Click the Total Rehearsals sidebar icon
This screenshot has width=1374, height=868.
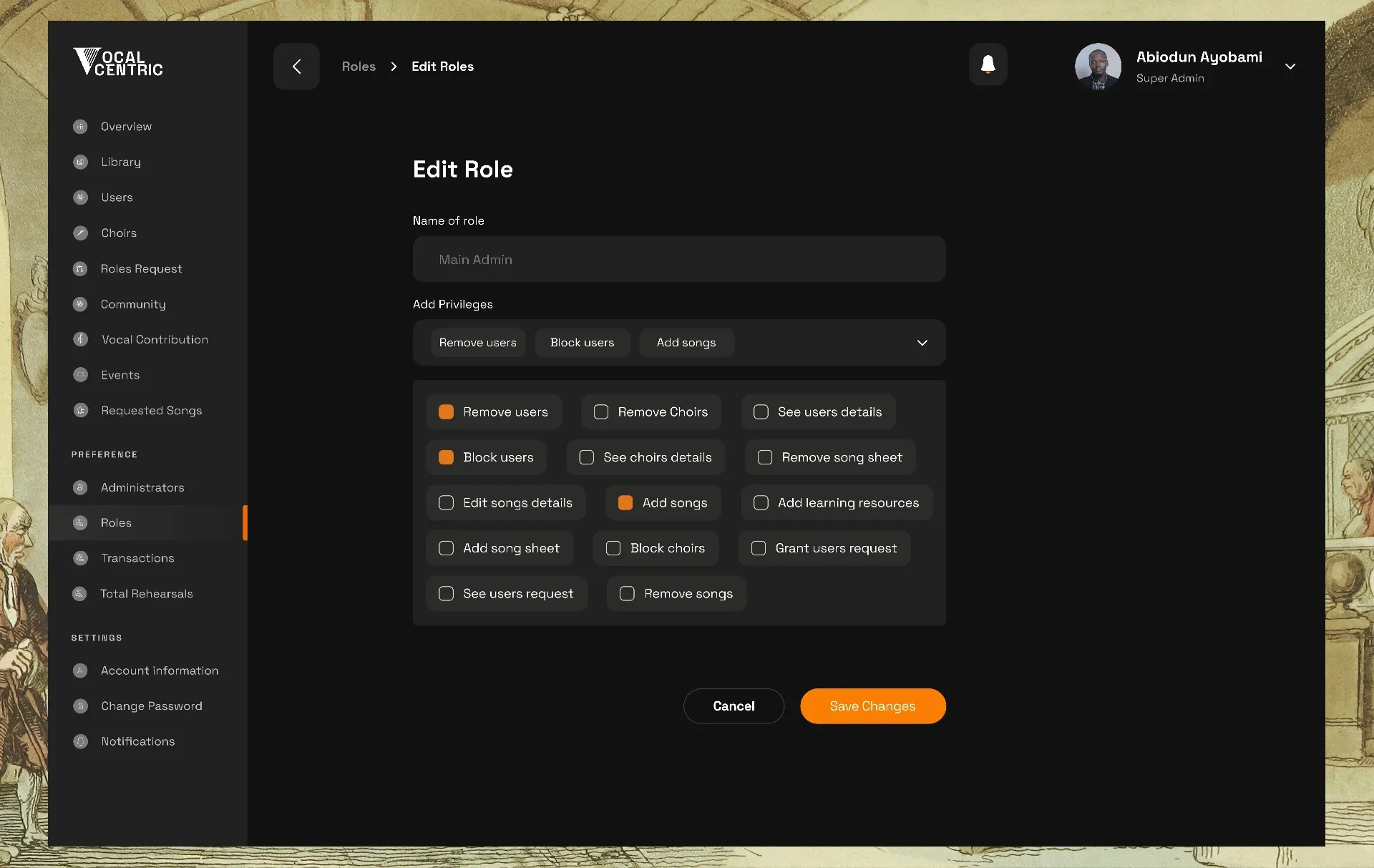coord(80,593)
